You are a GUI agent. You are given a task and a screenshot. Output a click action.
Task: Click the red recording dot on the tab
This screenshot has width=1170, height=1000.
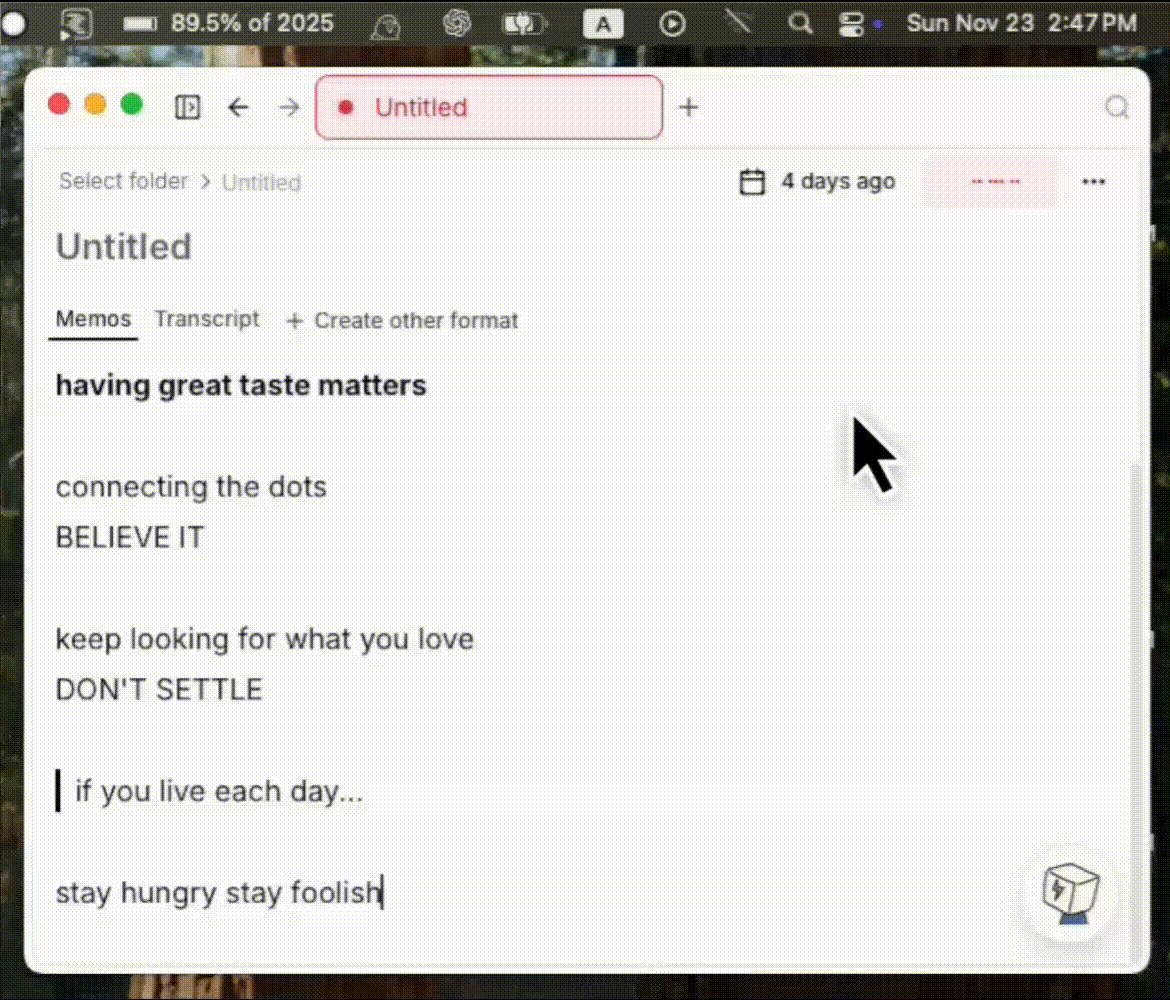345,107
